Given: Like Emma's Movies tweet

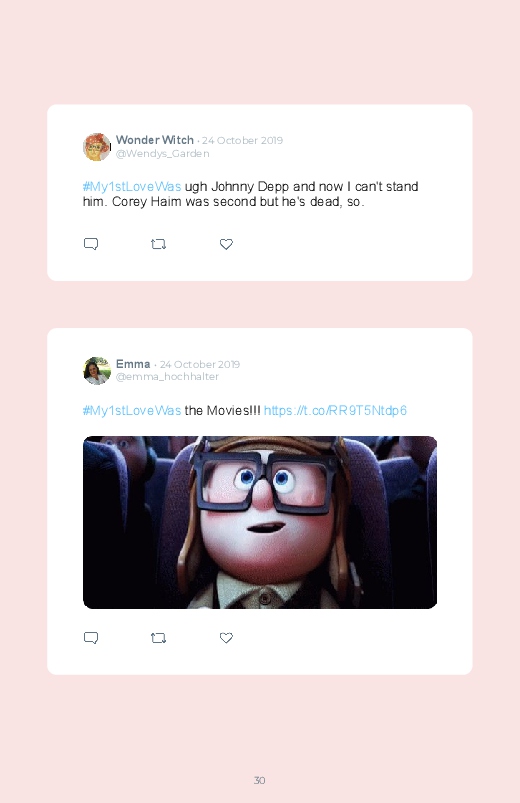Looking at the screenshot, I should pyautogui.click(x=226, y=638).
